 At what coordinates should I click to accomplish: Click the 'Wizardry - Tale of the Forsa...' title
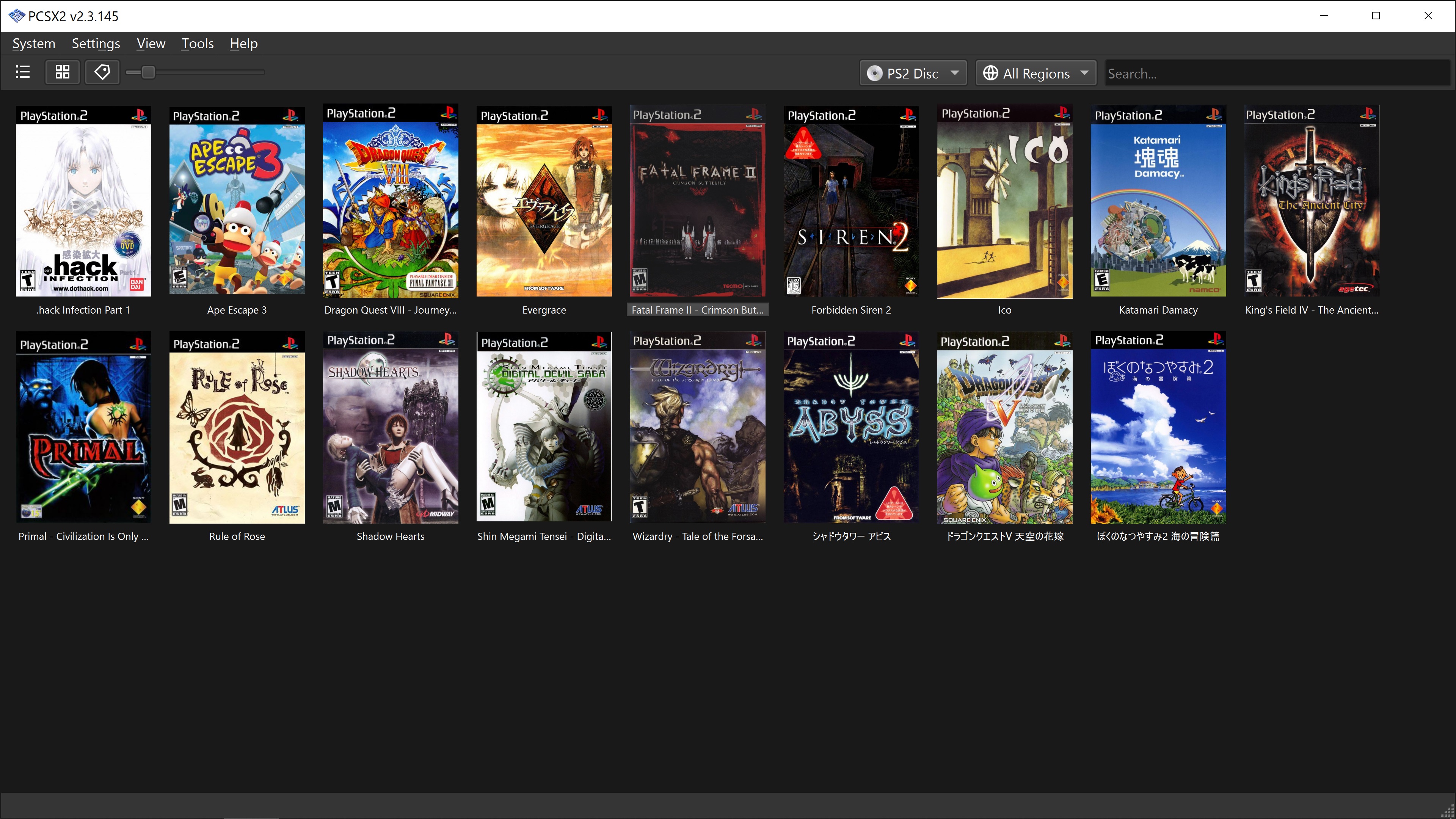point(698,537)
